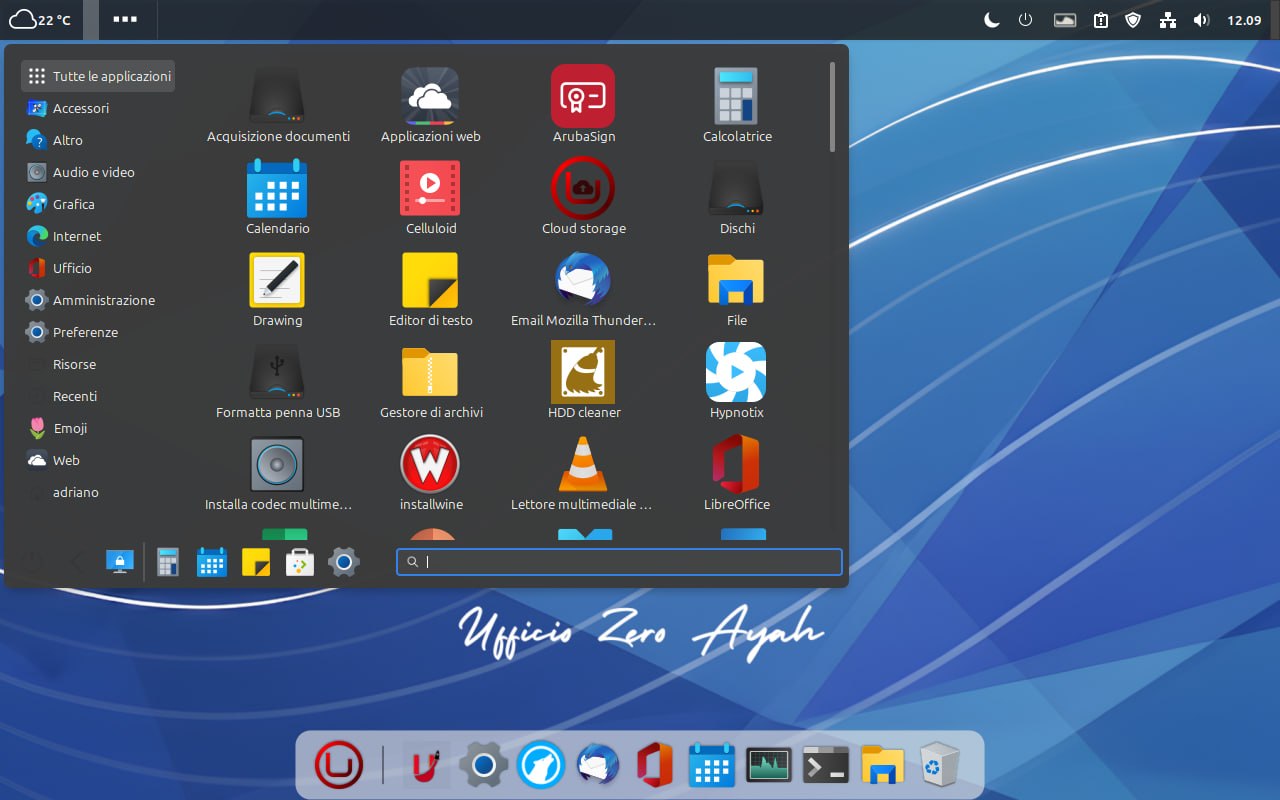Open the system monitor graph in the dock
The height and width of the screenshot is (800, 1280).
[769, 765]
